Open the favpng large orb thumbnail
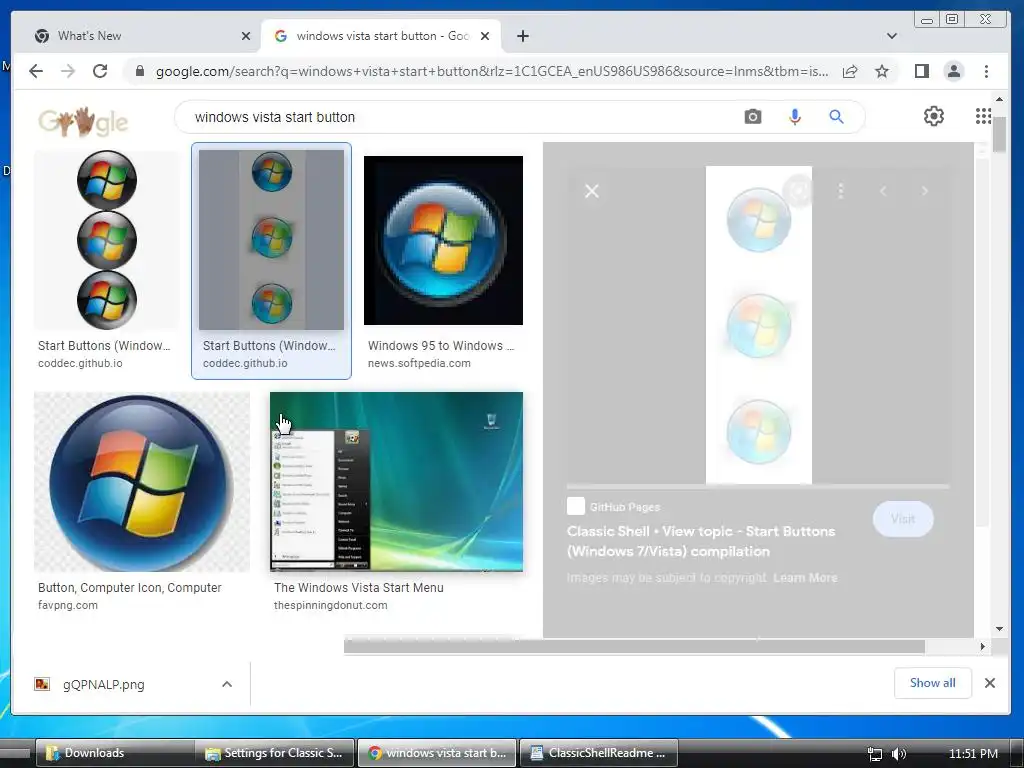 [x=142, y=482]
